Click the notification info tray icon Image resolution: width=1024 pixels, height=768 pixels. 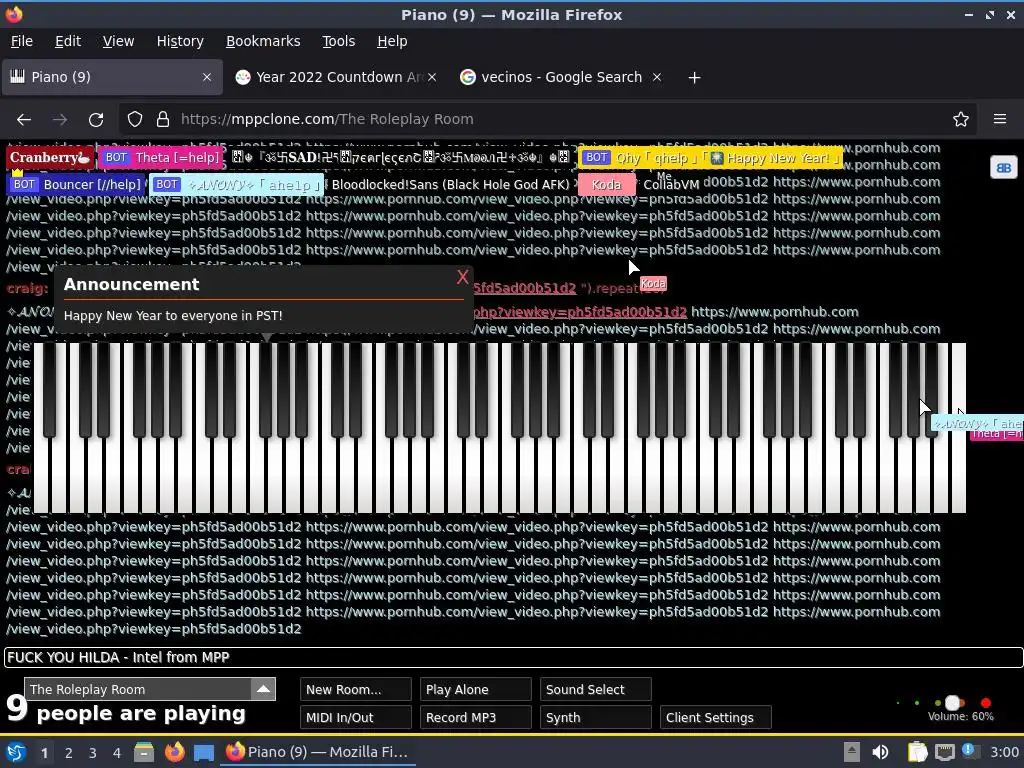pos(970,751)
